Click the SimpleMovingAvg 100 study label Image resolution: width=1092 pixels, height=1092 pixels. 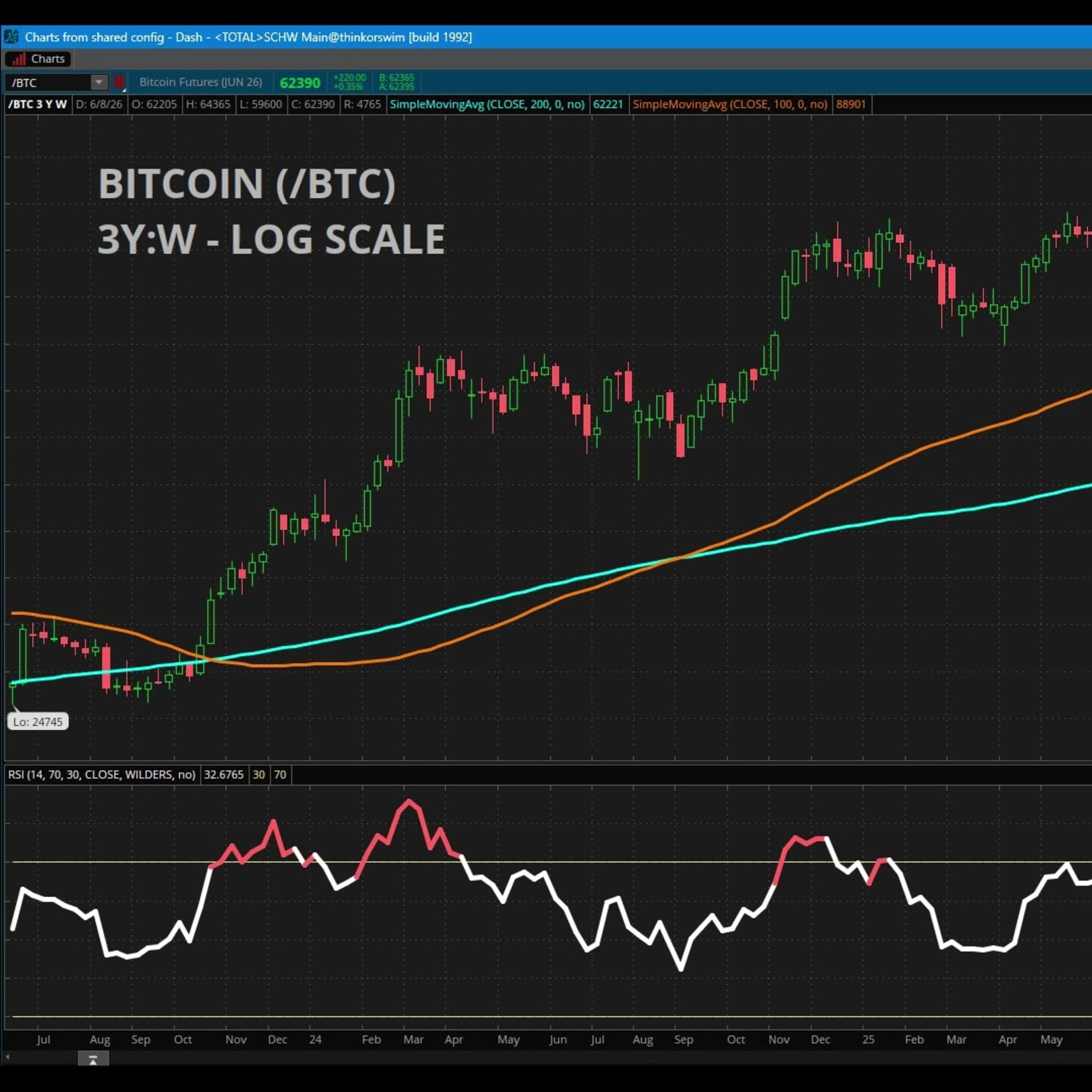click(730, 104)
